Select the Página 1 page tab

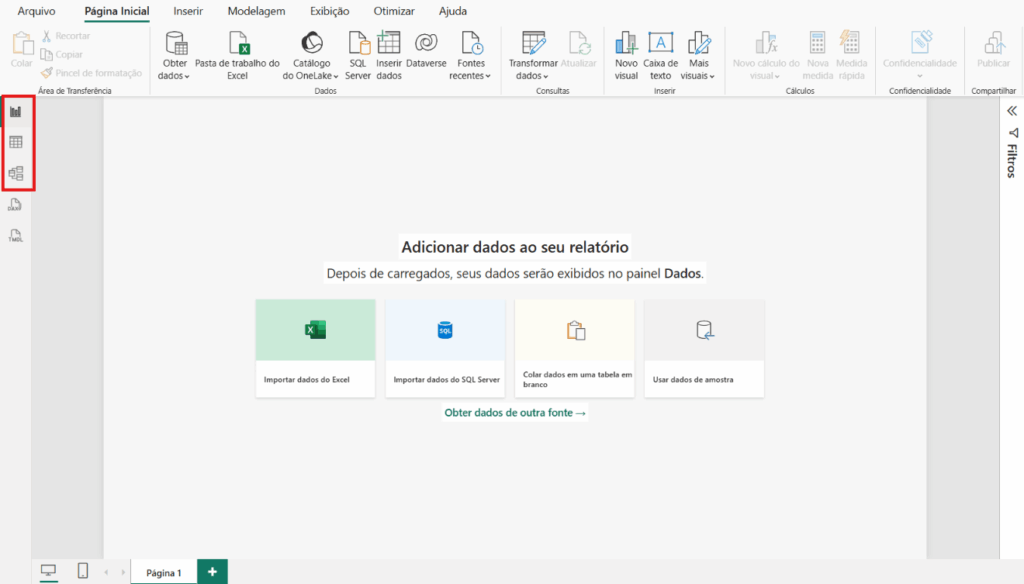click(163, 572)
